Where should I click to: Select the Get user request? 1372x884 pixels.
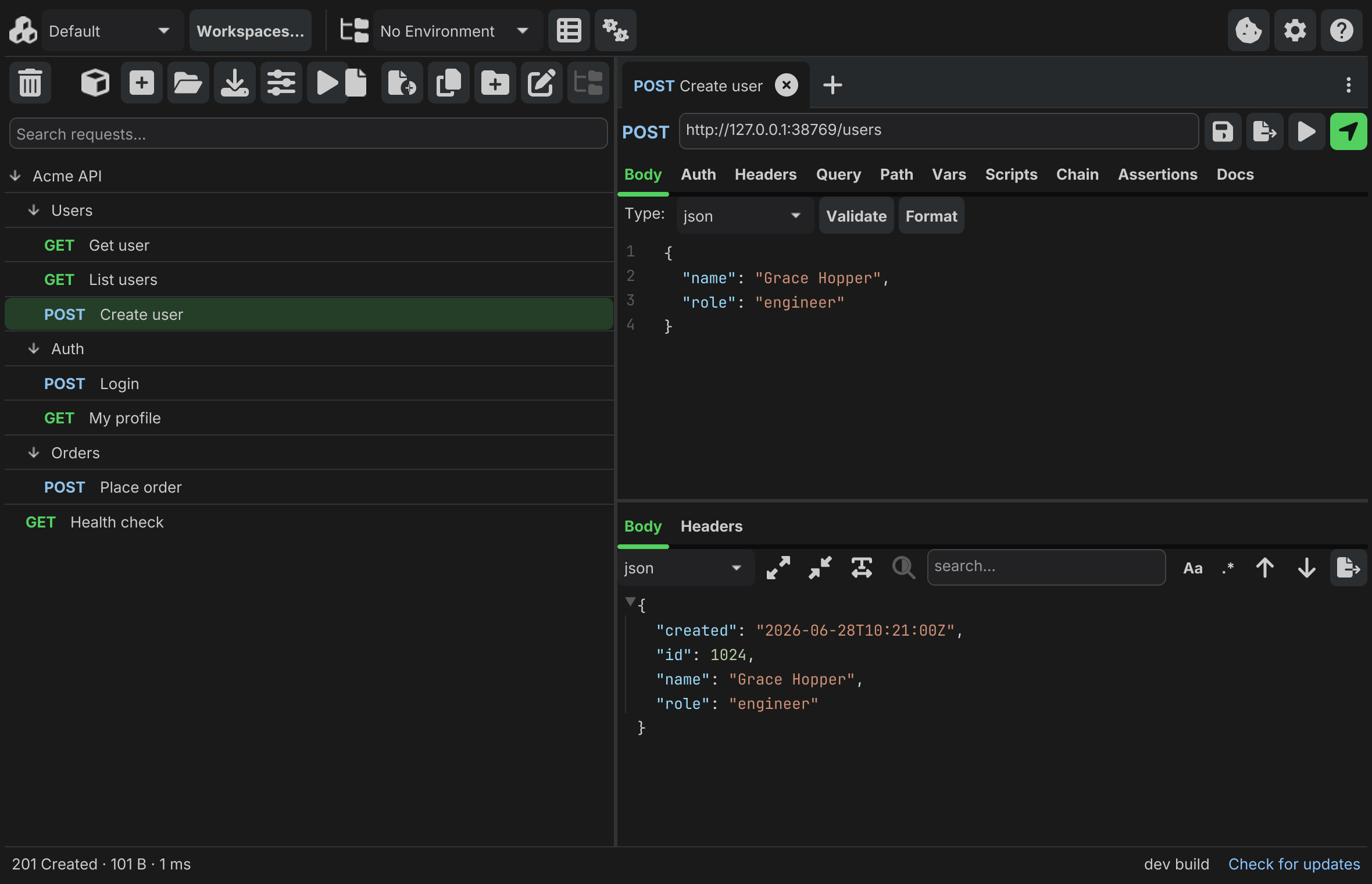click(309, 245)
